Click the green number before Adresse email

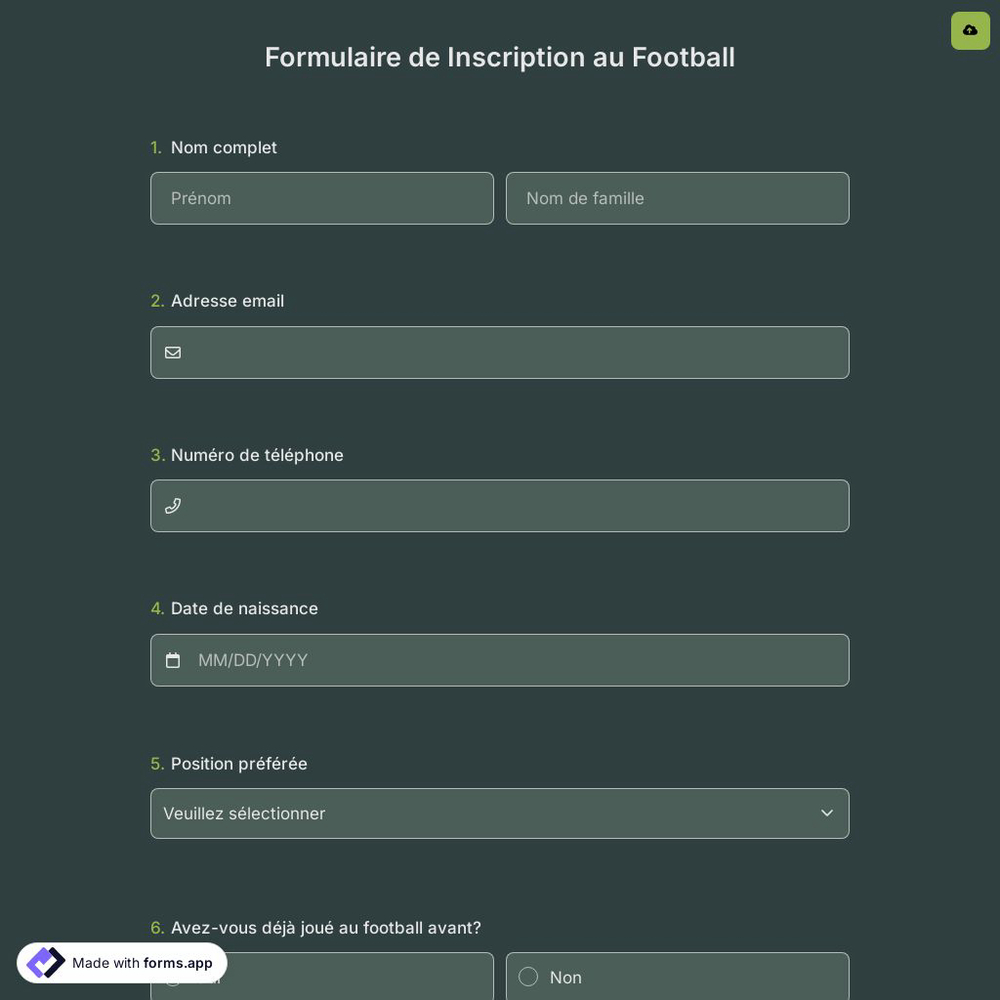[x=156, y=300]
